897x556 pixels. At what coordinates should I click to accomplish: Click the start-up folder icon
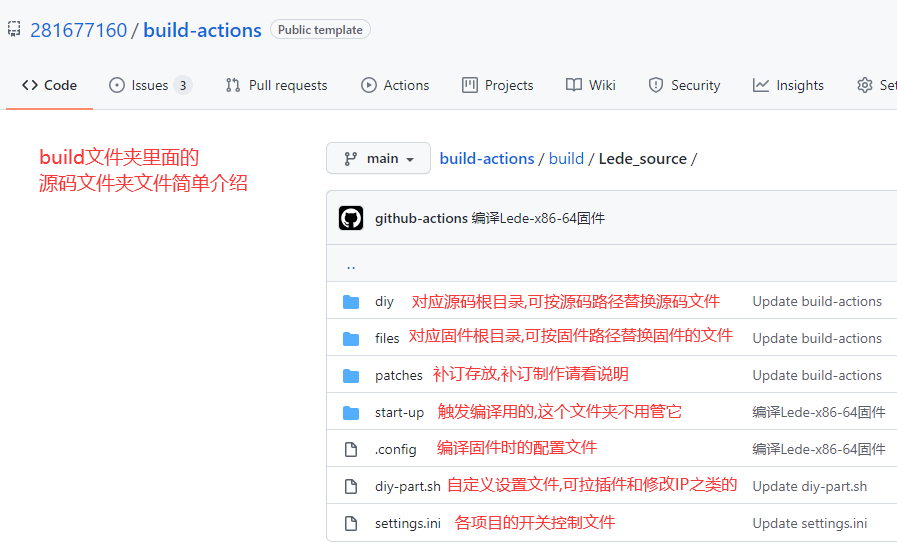pos(351,413)
